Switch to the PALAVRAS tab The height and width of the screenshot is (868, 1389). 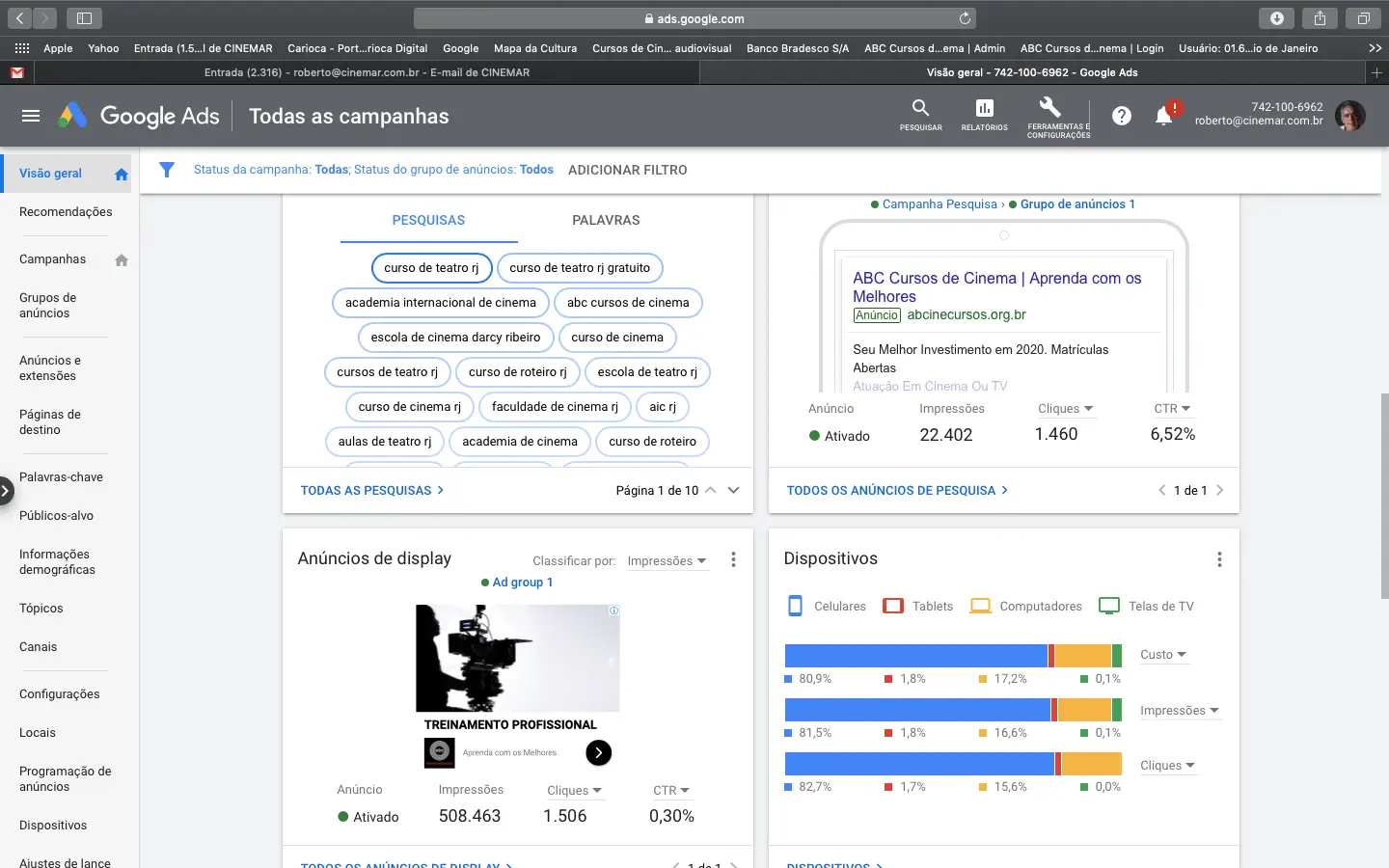[x=606, y=221]
